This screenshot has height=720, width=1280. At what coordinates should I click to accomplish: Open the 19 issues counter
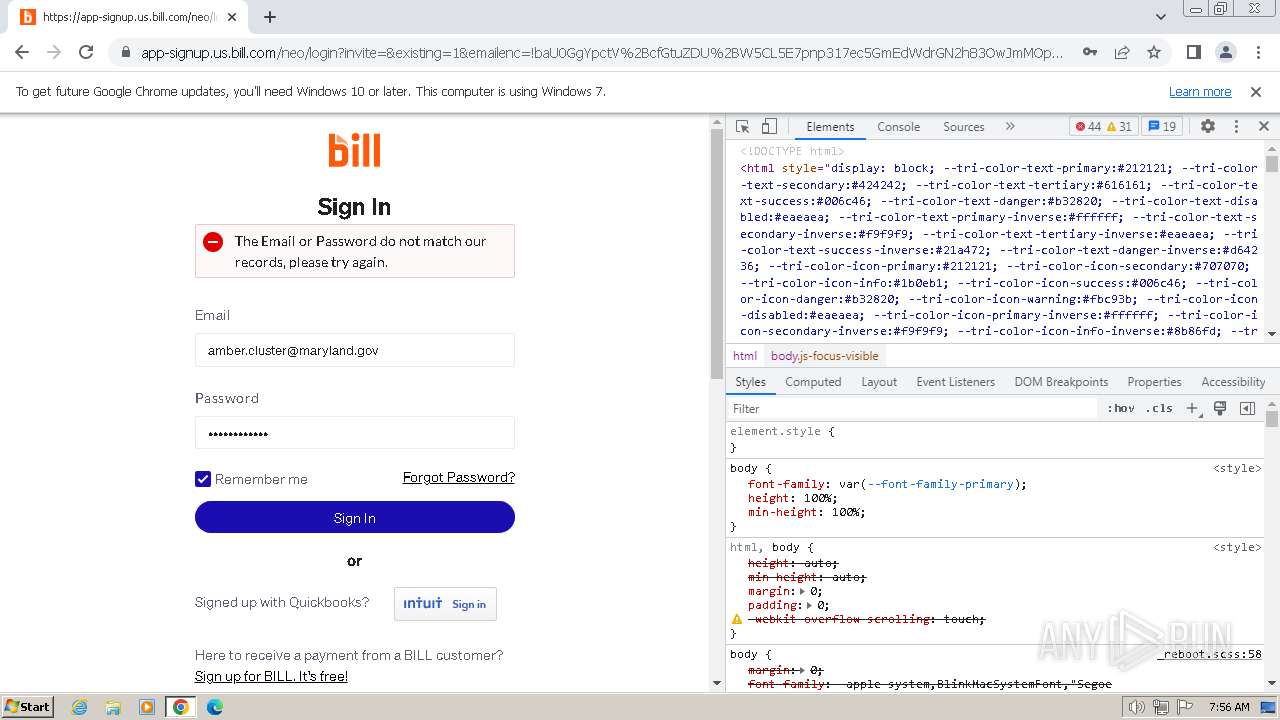tap(1162, 127)
